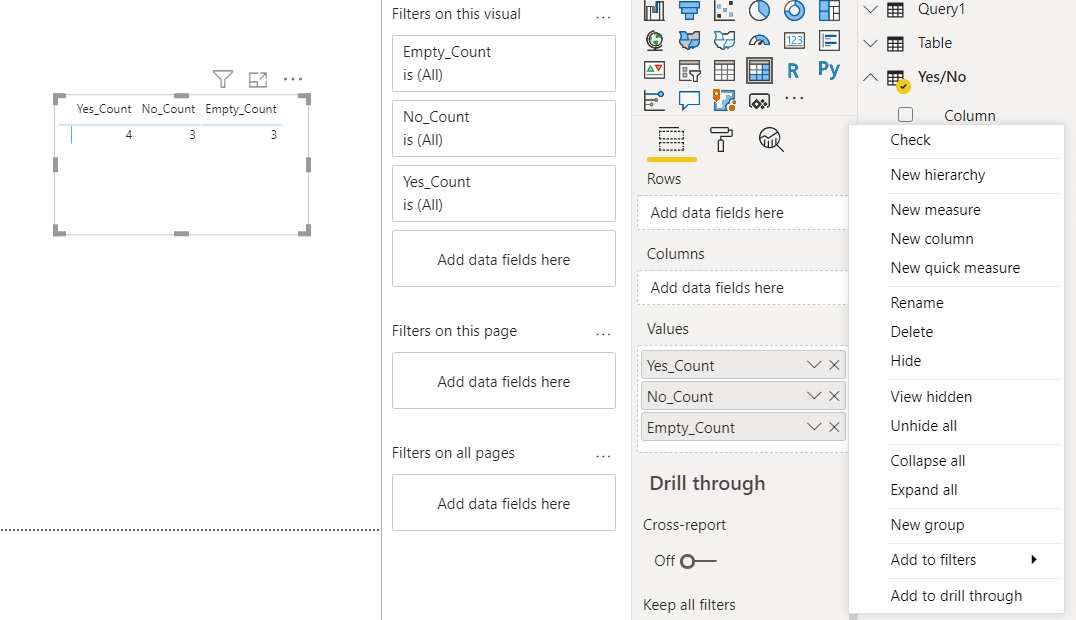Image resolution: width=1076 pixels, height=620 pixels.
Task: Select the Card (123) visualization
Action: (x=794, y=41)
